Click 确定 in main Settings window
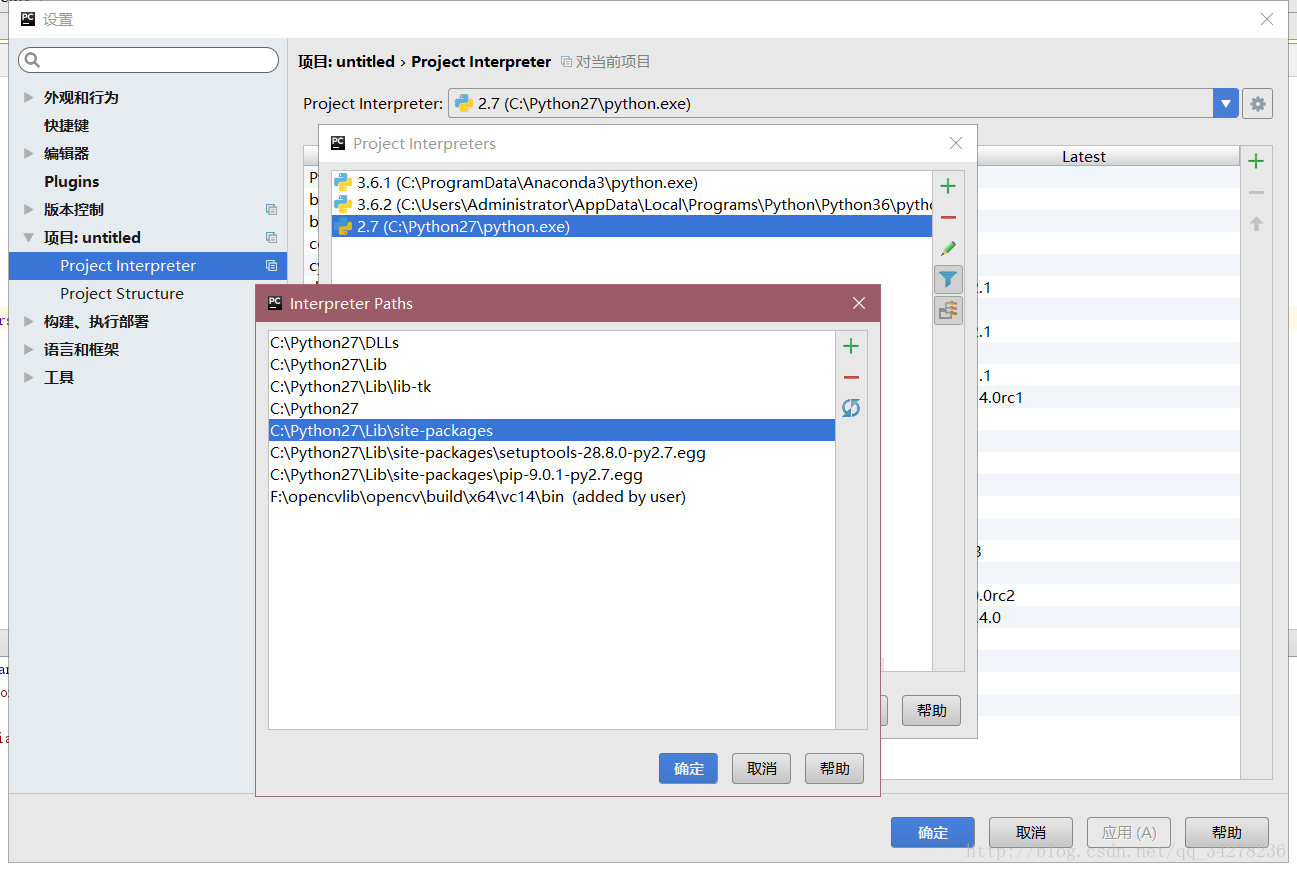 [x=932, y=832]
